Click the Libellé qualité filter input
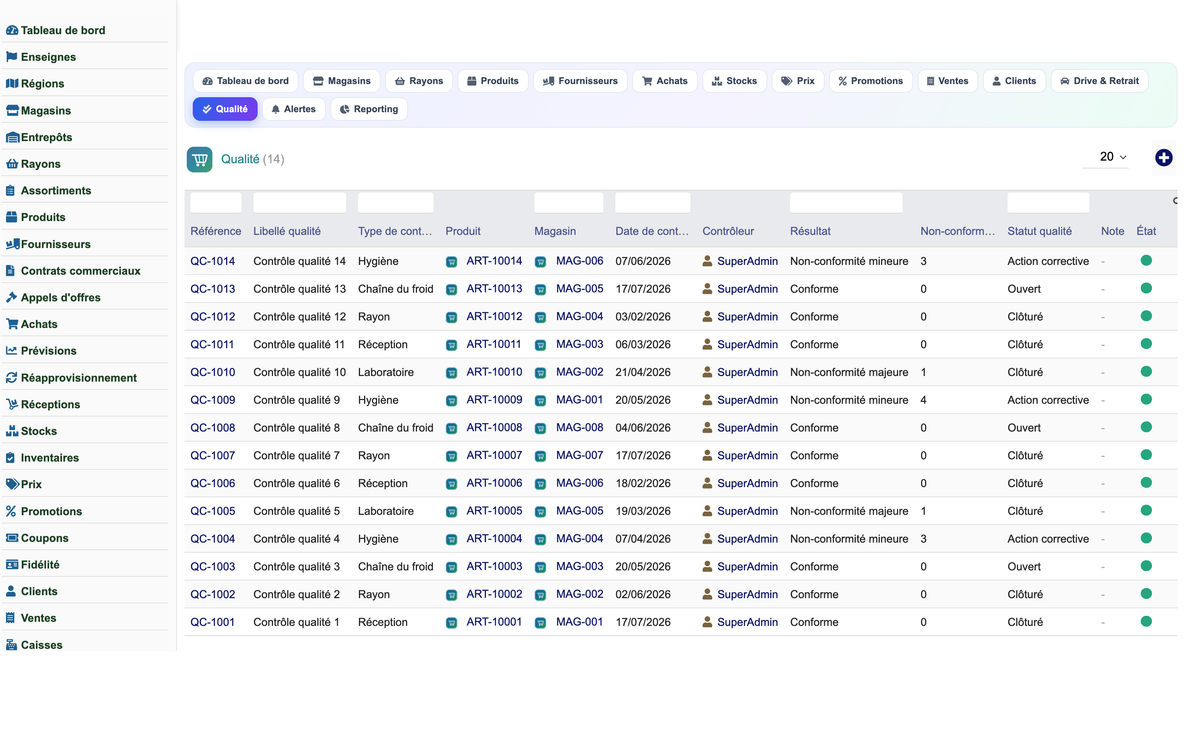Image resolution: width=1200 pixels, height=743 pixels. click(x=300, y=202)
